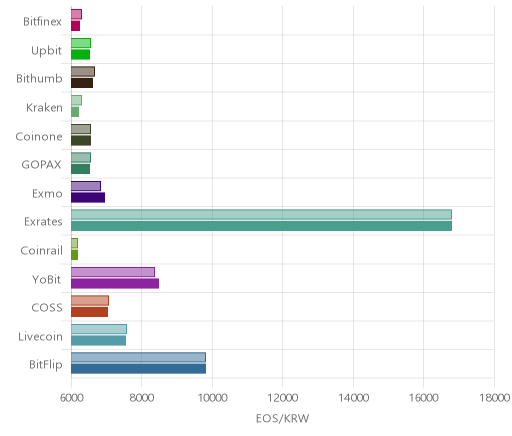Select the 16000 x-axis tick label
Viewport: 512px width, 436px height.
click(424, 398)
